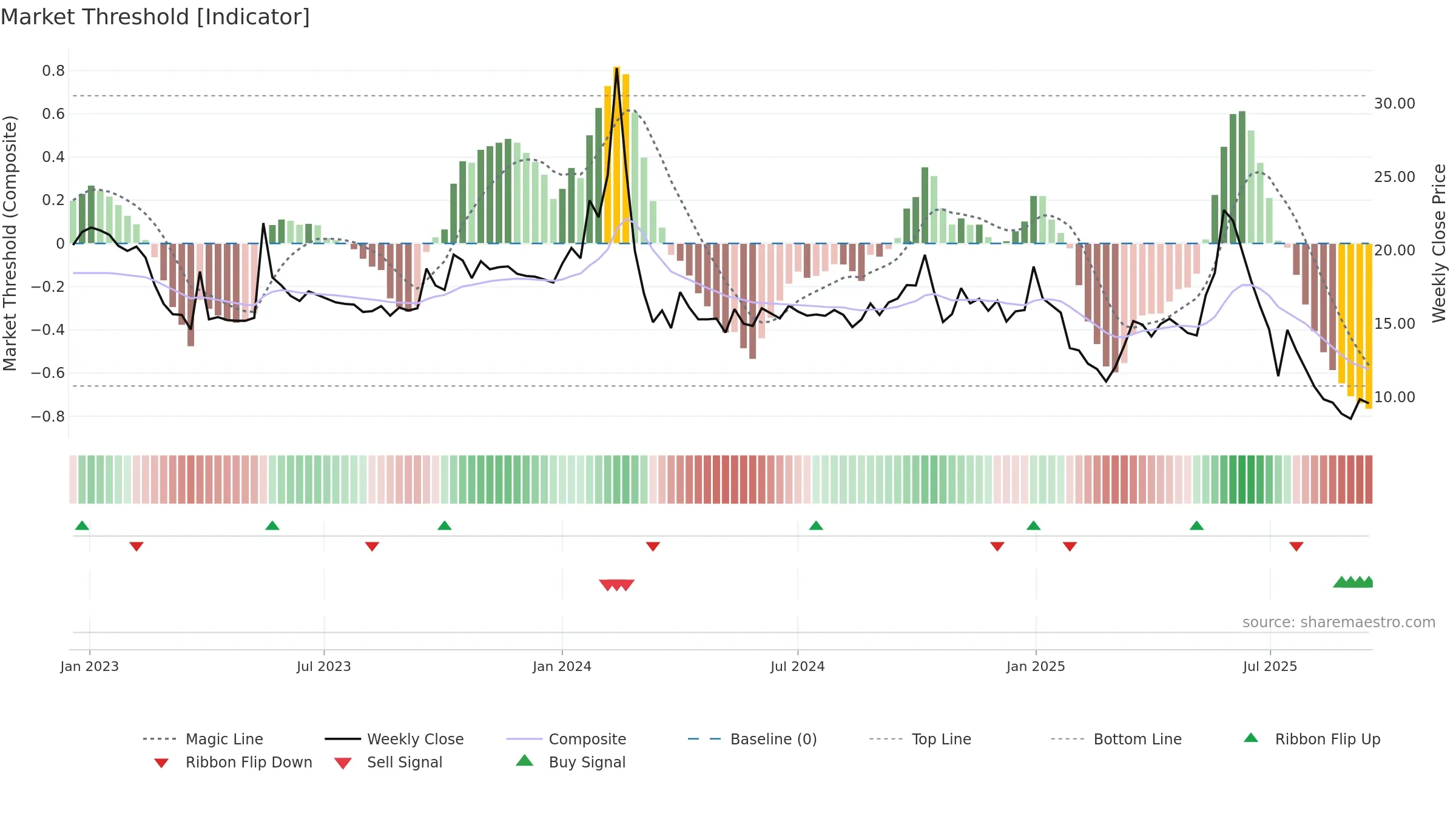
Task: Toggle the Sell Signal legend entry
Action: pyautogui.click(x=388, y=762)
